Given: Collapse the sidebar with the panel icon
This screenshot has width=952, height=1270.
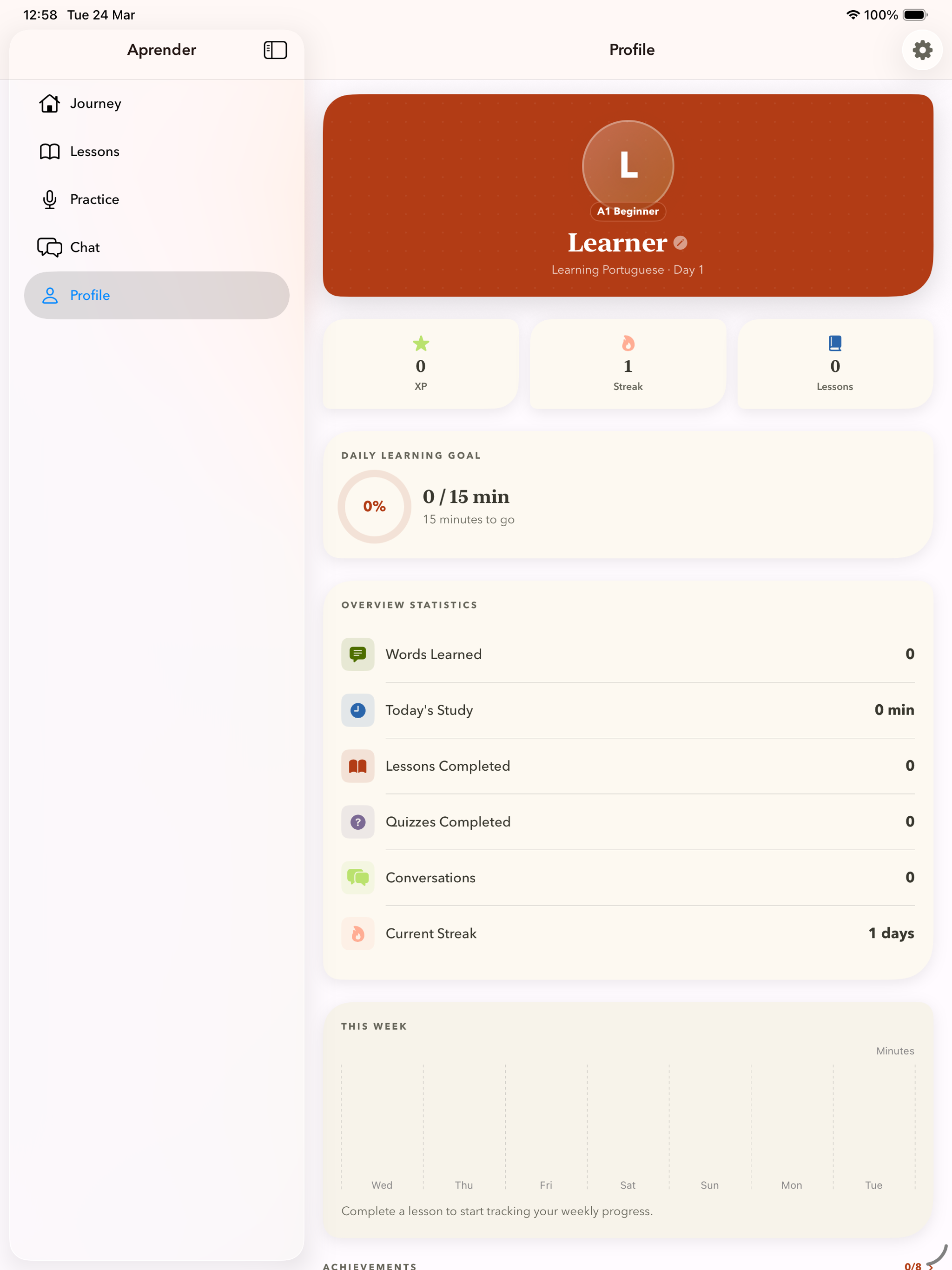Looking at the screenshot, I should (275, 50).
